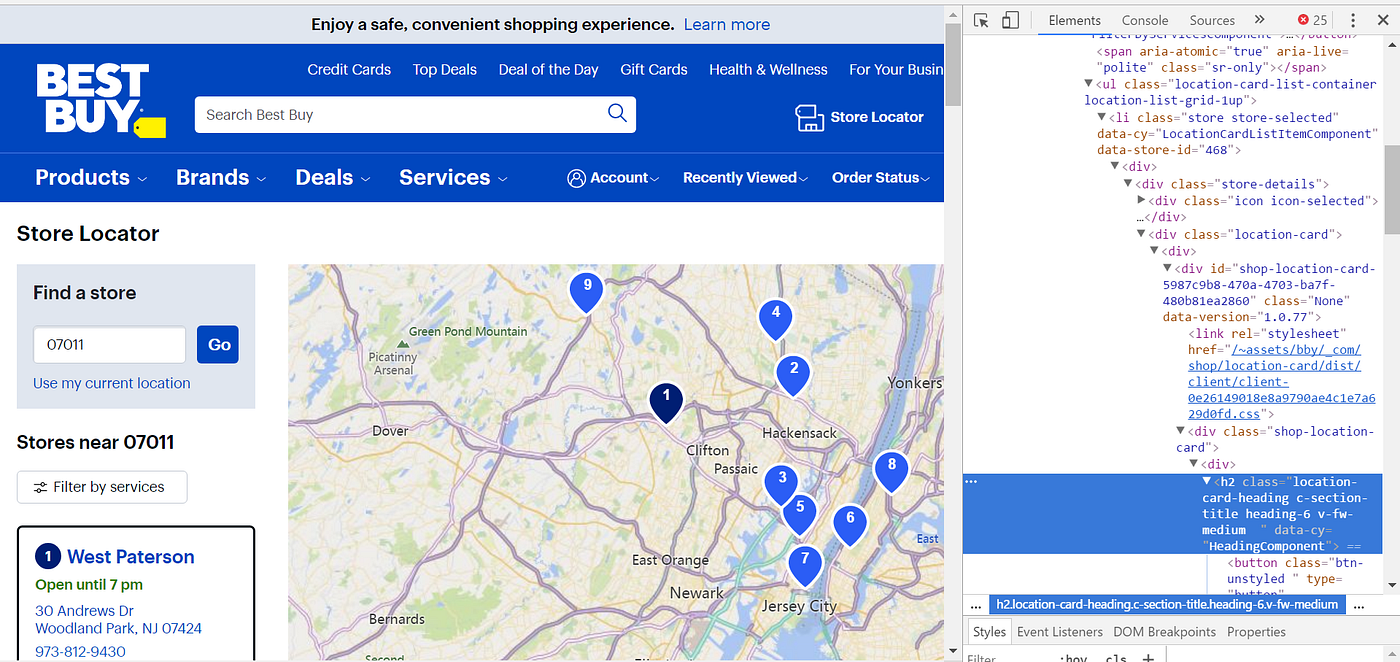Click the number 1 badge beside West Paterson
The image size is (1400, 662).
47,556
